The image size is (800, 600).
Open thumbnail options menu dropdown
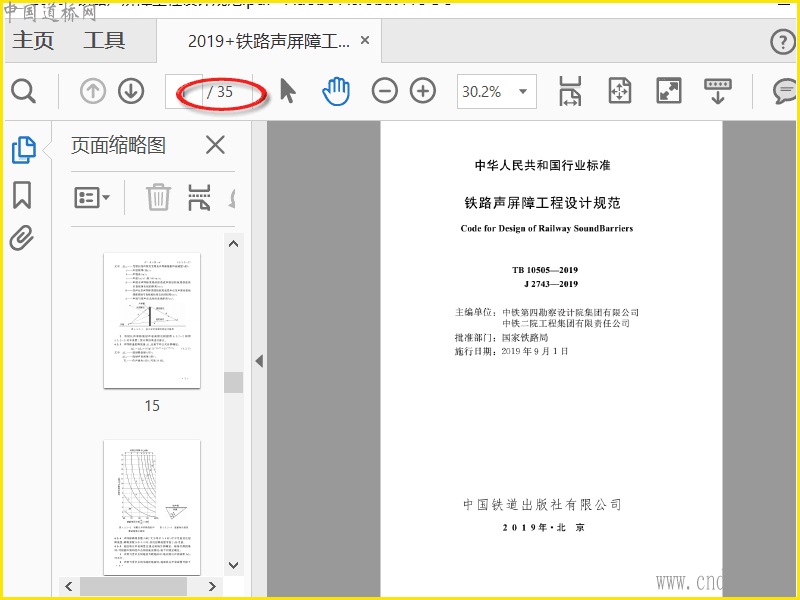pyautogui.click(x=92, y=197)
